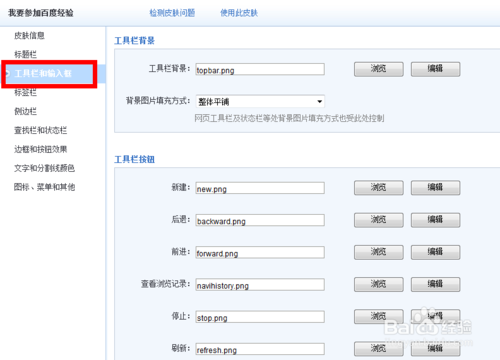Browse file for 停止 stop.png
The image size is (500, 360).
379,316
